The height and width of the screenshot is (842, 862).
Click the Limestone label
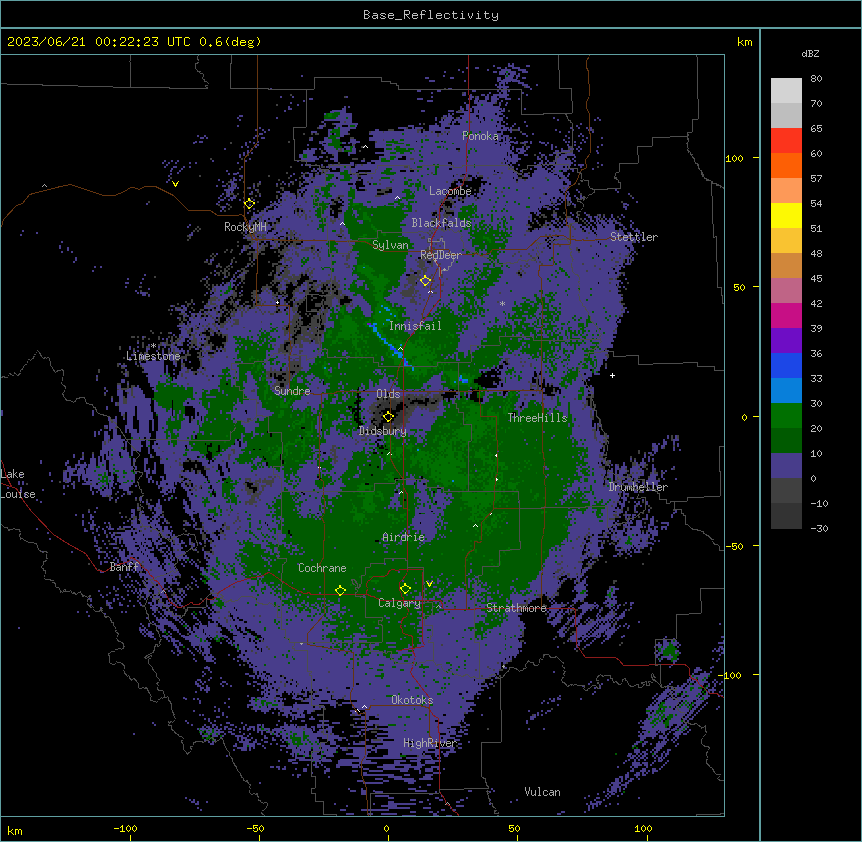pos(153,356)
